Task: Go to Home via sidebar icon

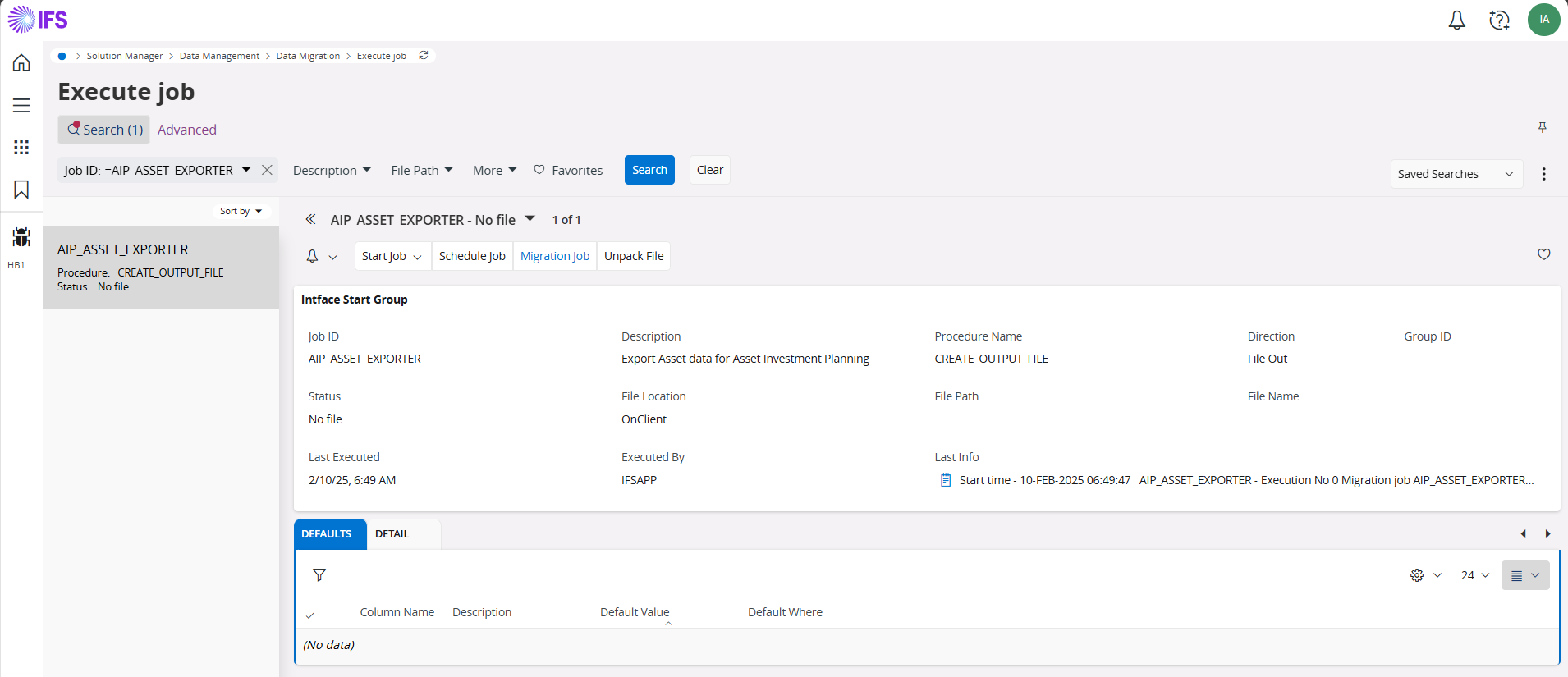Action: (x=21, y=63)
